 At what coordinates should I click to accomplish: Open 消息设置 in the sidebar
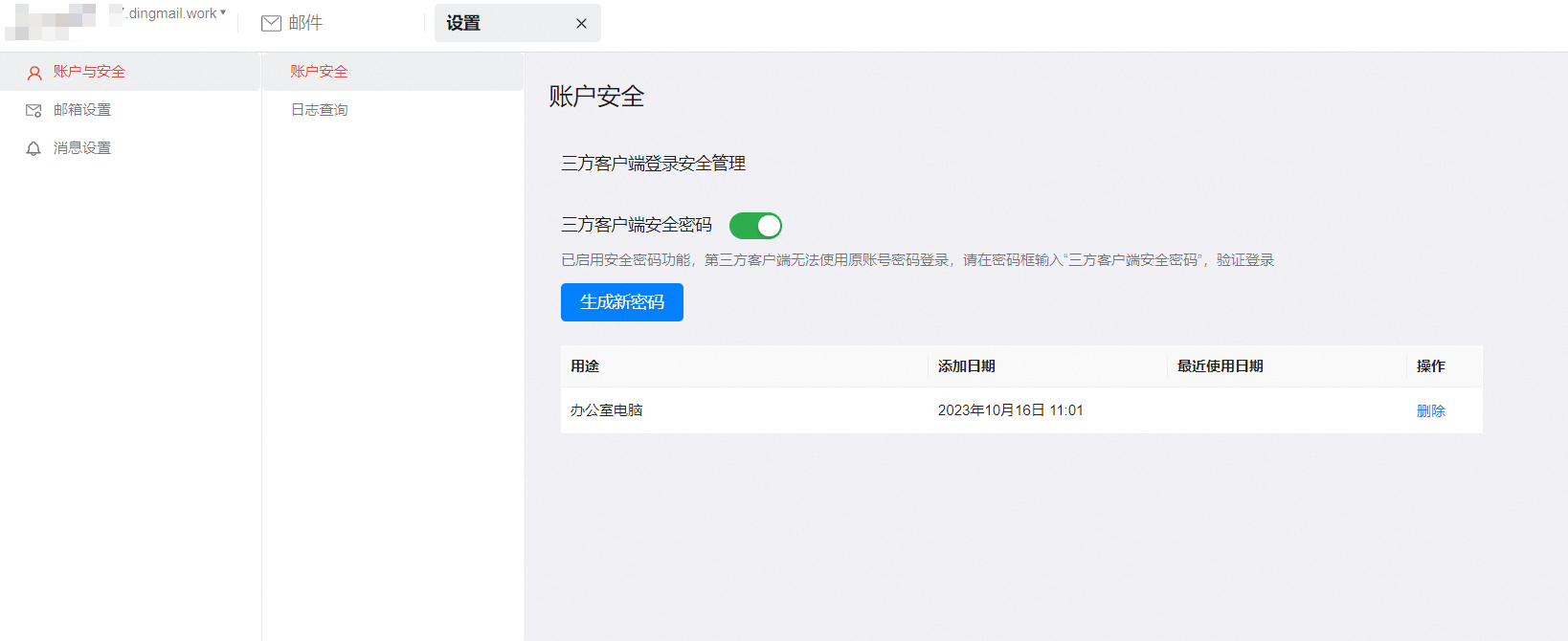(x=130, y=148)
